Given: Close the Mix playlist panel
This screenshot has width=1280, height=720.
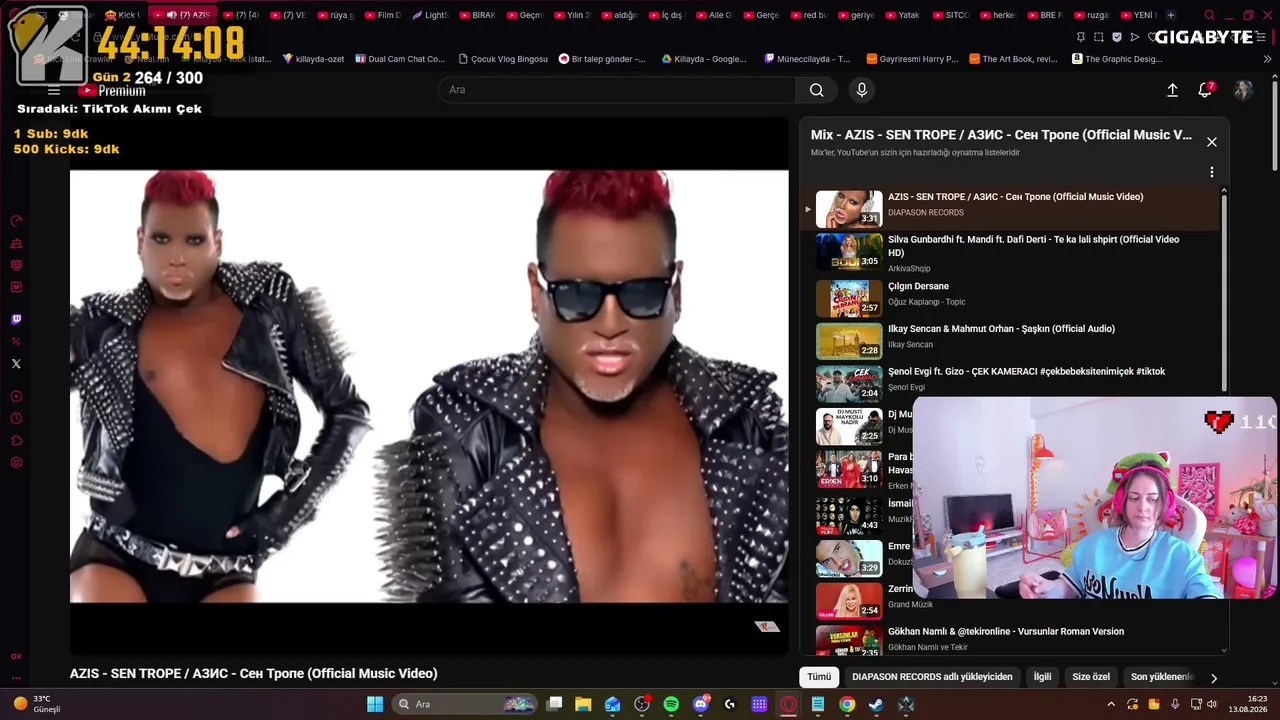Looking at the screenshot, I should tap(1212, 142).
